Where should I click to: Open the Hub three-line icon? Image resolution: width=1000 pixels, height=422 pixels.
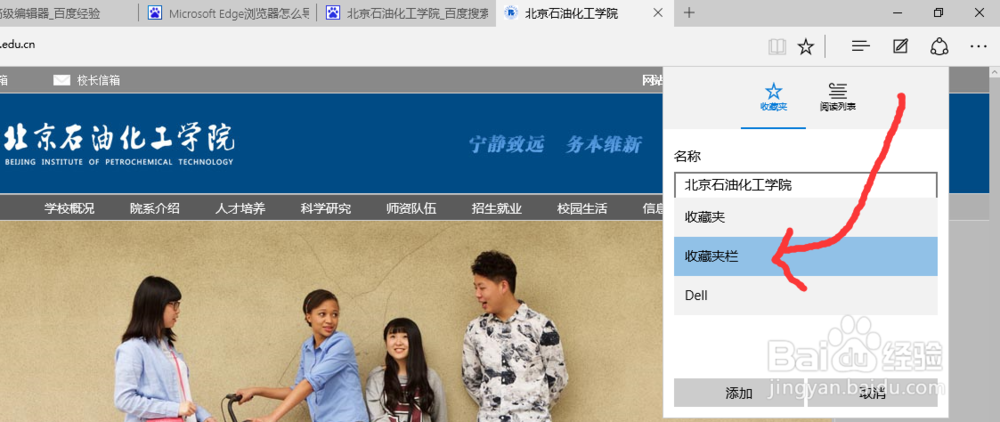click(x=861, y=47)
